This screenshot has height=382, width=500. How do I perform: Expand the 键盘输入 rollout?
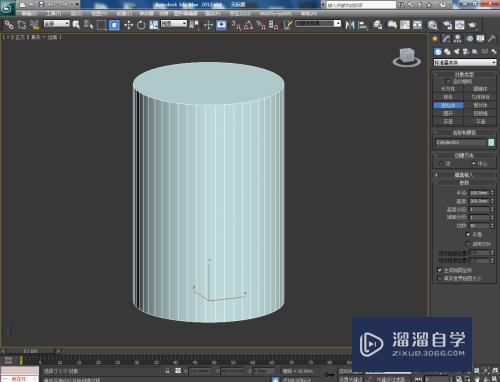[465, 175]
